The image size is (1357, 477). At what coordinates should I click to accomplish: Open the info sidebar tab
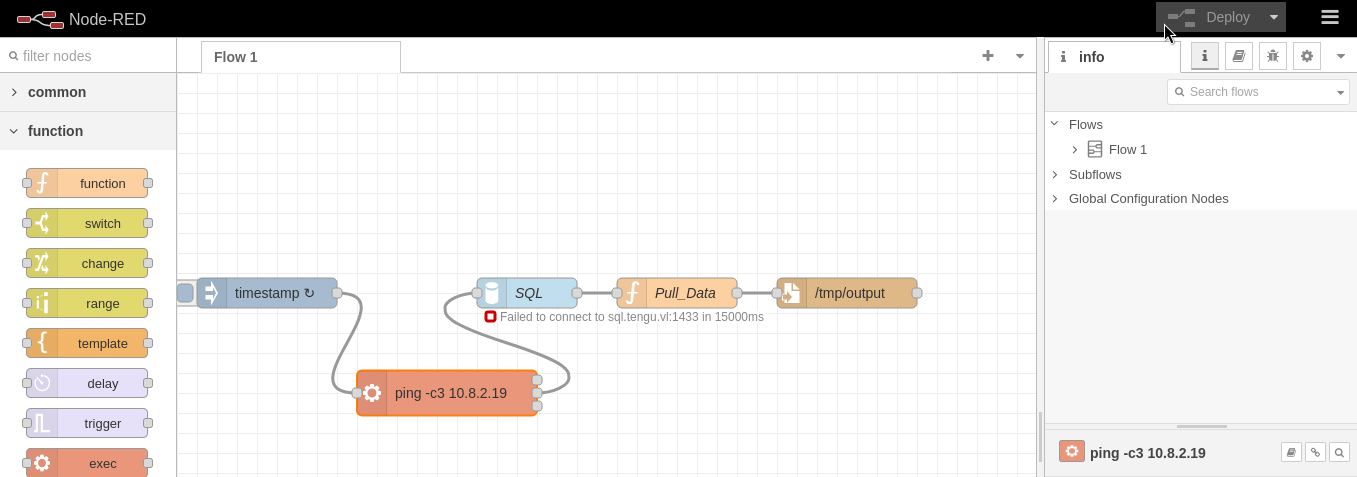(x=1114, y=57)
